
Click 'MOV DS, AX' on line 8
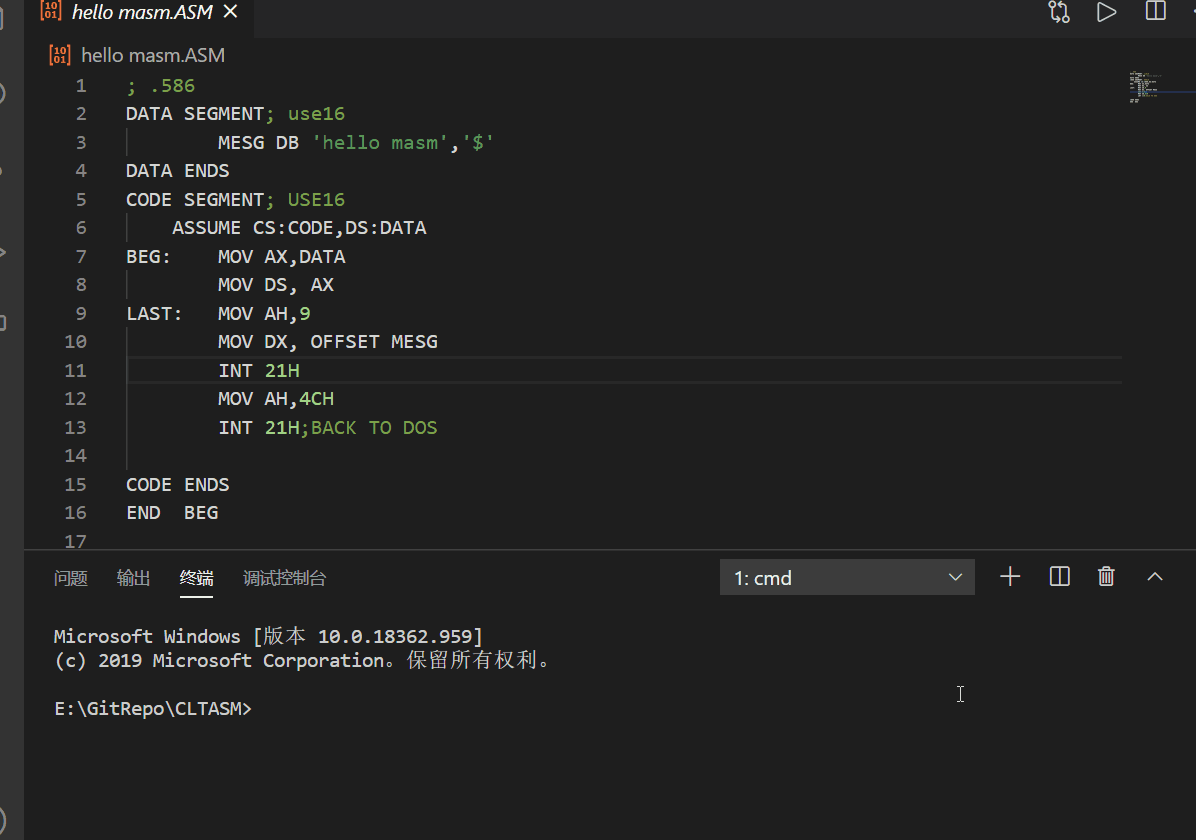pyautogui.click(x=276, y=285)
